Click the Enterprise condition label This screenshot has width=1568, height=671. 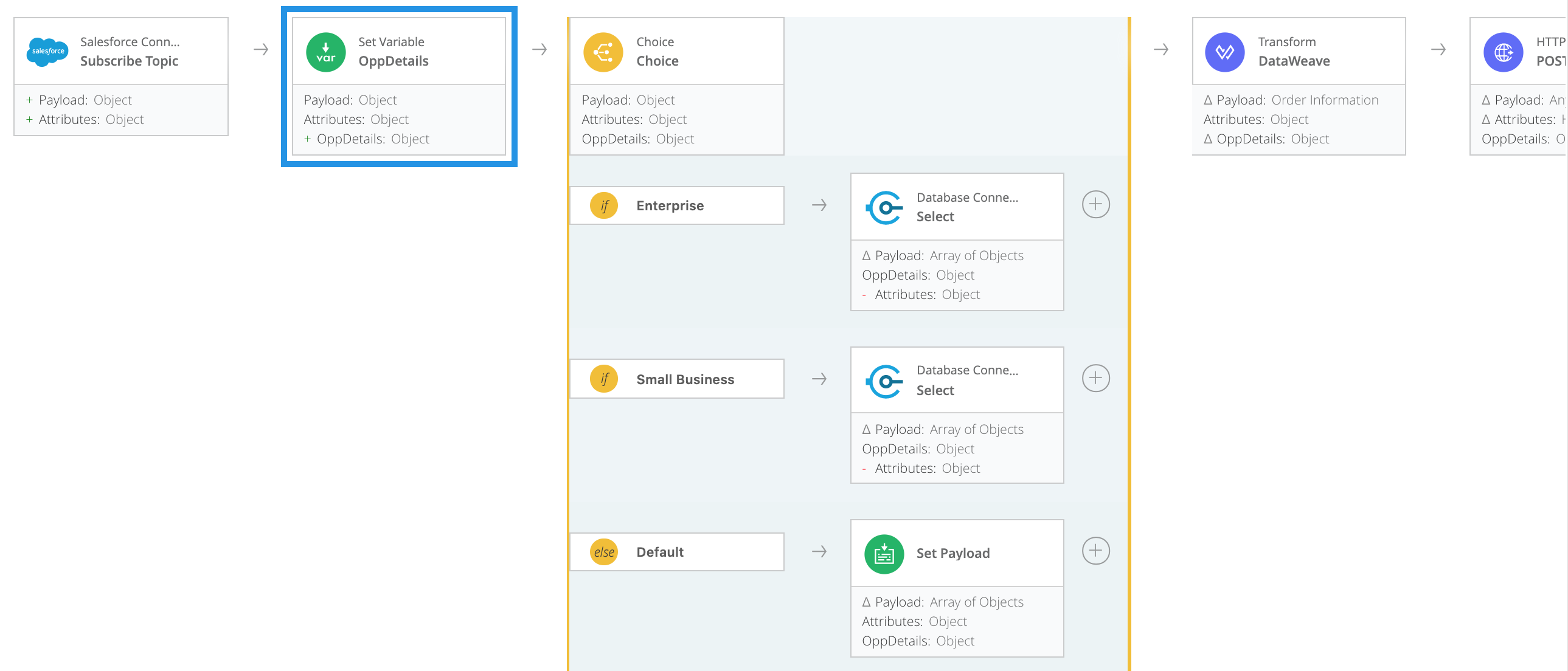pyautogui.click(x=670, y=205)
